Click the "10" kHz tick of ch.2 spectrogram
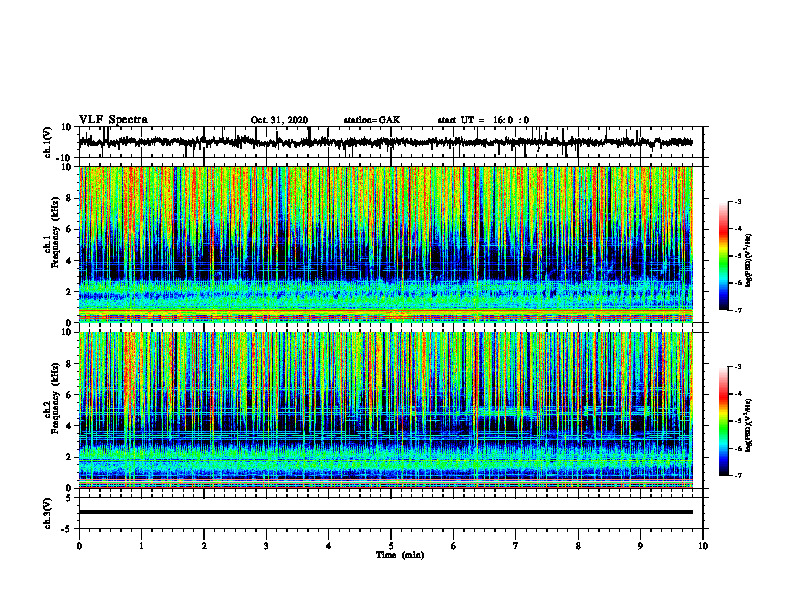 coord(67,332)
